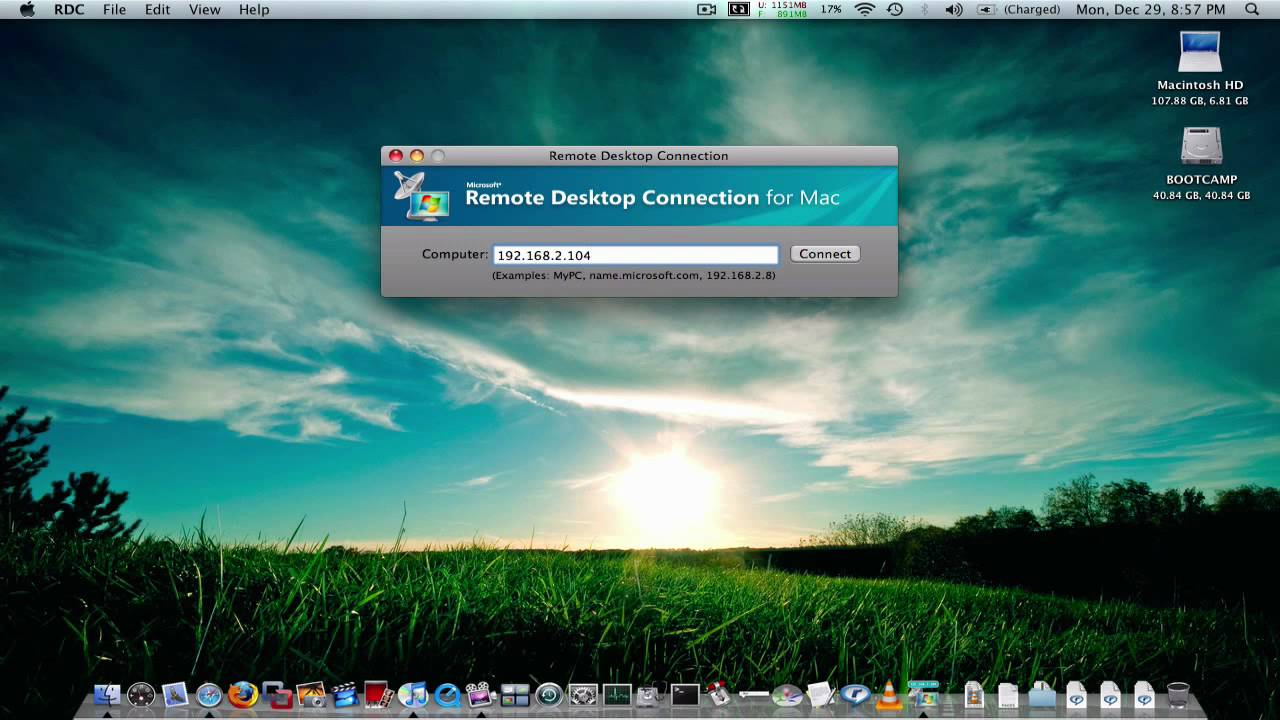
Task: Click the battery Charged status icon
Action: 1018,9
